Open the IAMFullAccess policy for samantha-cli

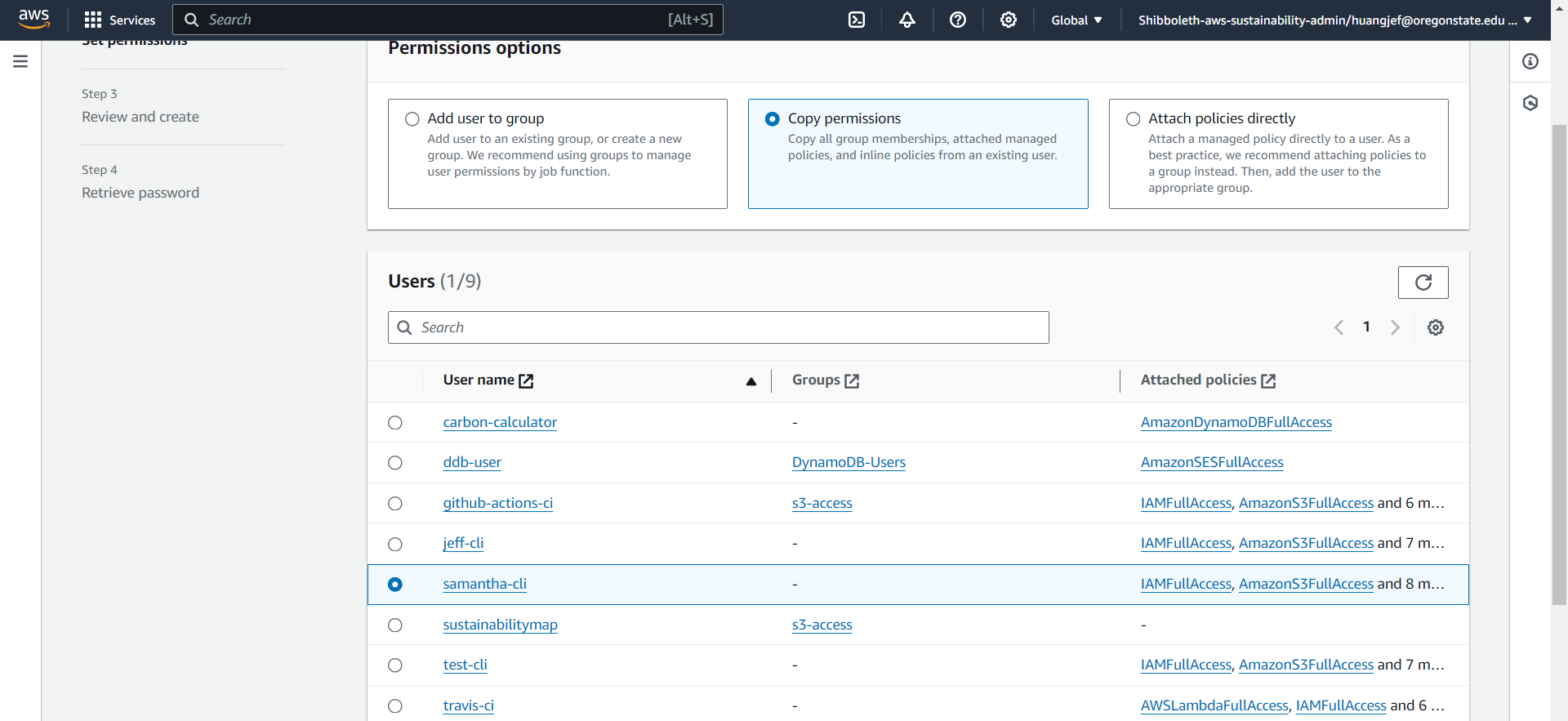pyautogui.click(x=1186, y=584)
